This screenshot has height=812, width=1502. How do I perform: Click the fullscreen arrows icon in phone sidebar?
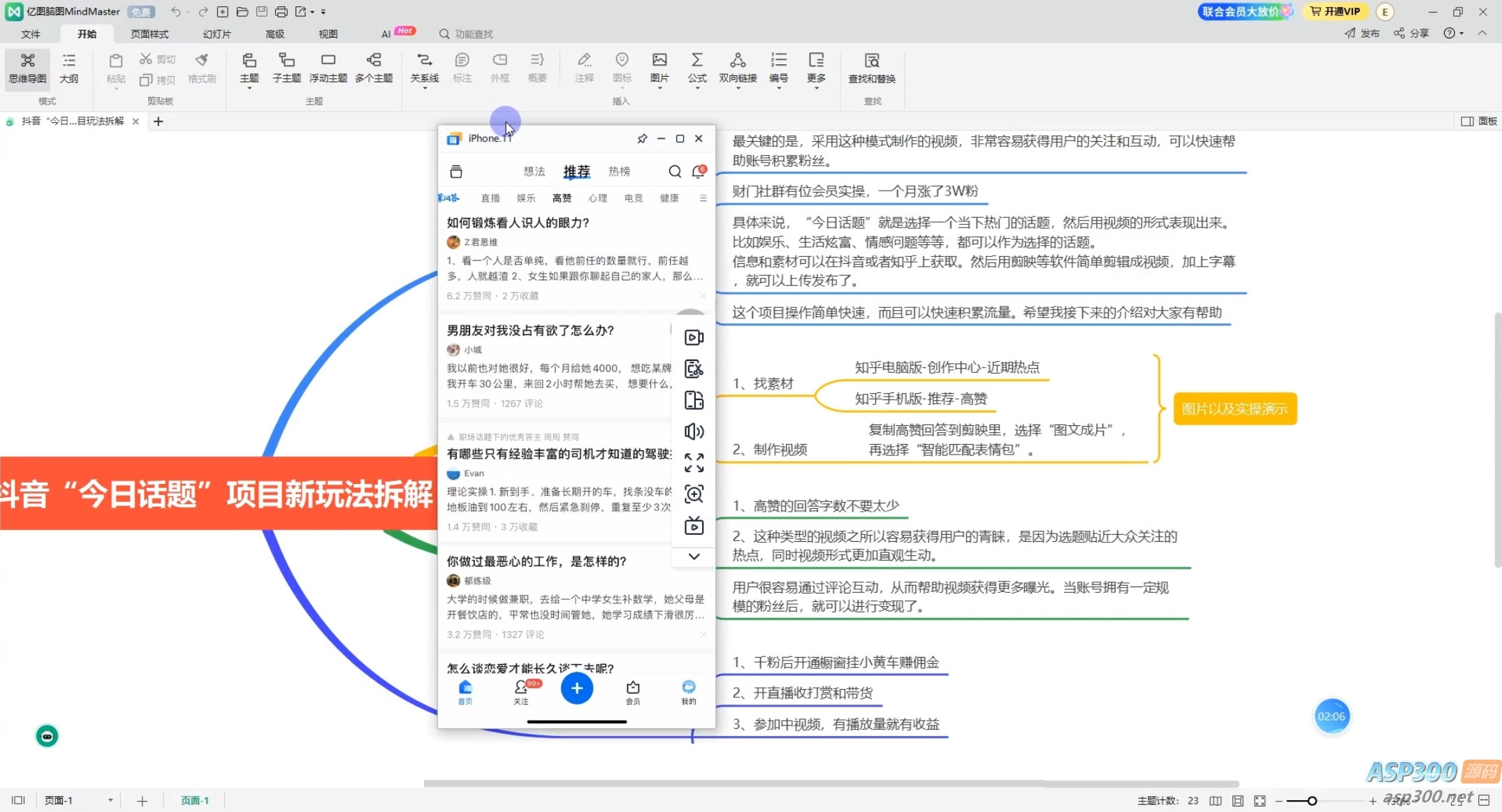(x=694, y=463)
